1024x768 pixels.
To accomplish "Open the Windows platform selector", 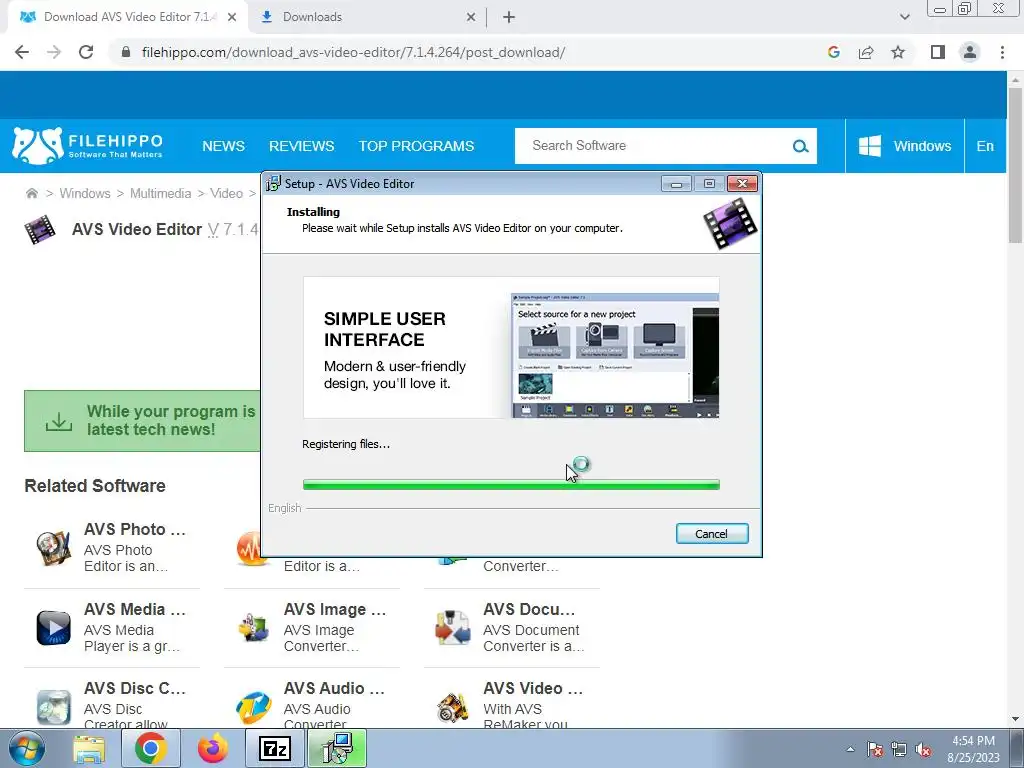I will tap(904, 146).
